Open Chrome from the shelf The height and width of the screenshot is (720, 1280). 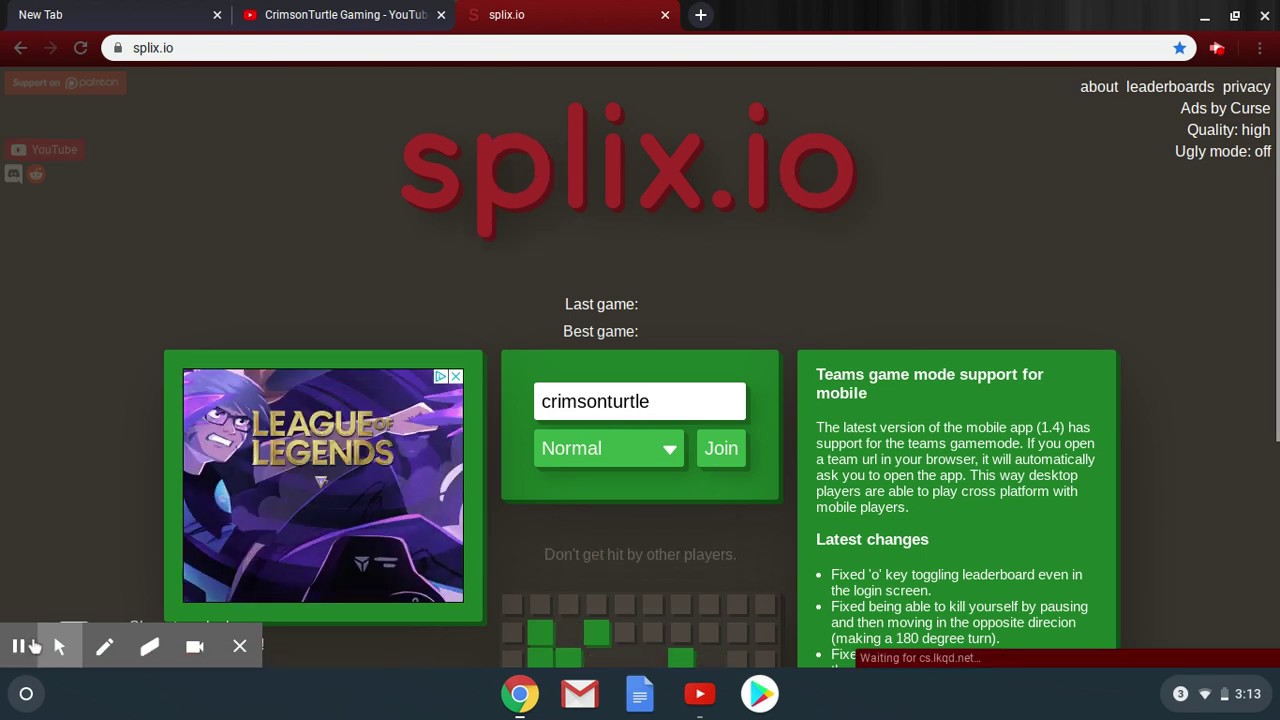pos(520,694)
